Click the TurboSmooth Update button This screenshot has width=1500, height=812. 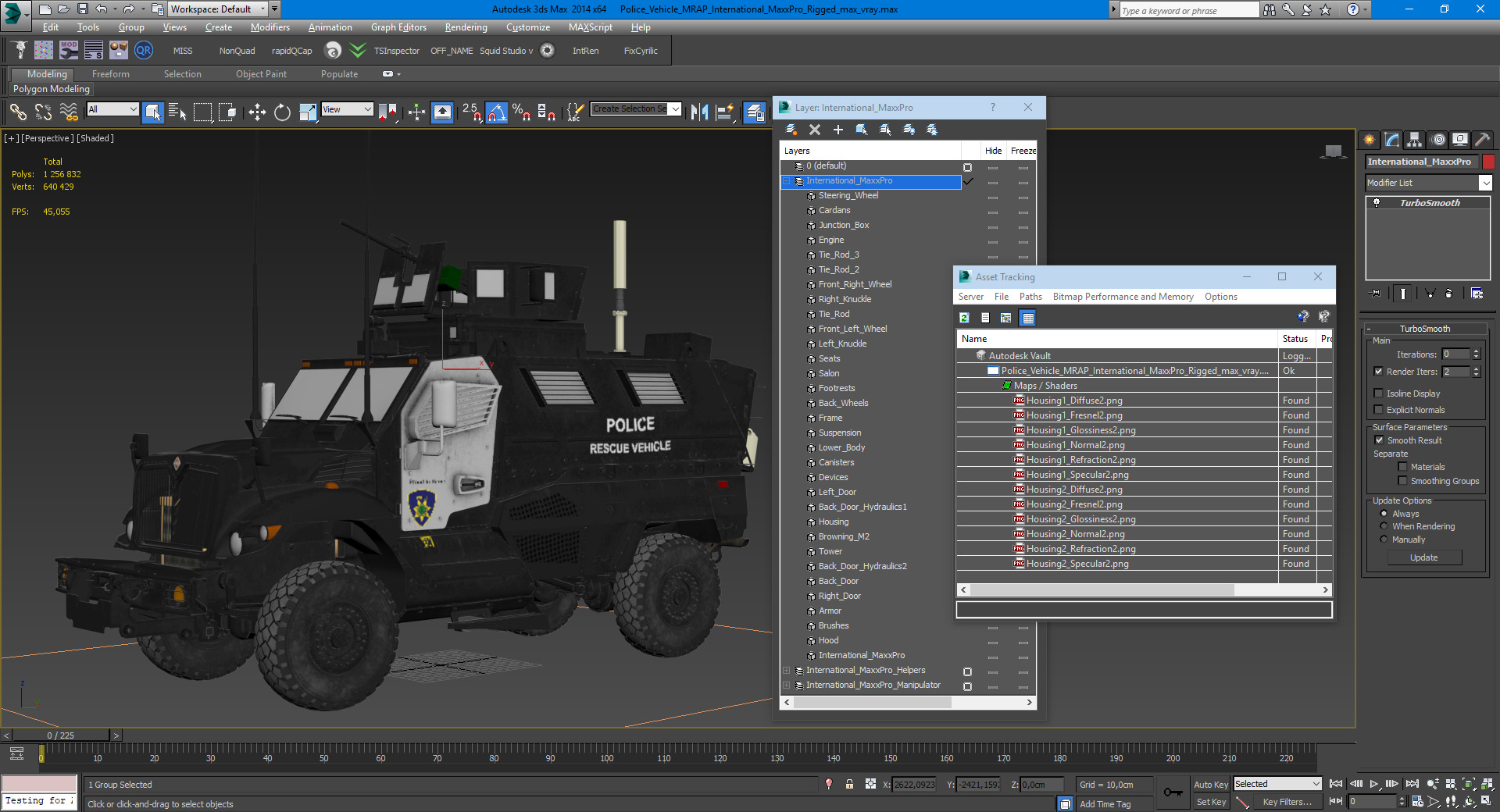click(x=1424, y=557)
